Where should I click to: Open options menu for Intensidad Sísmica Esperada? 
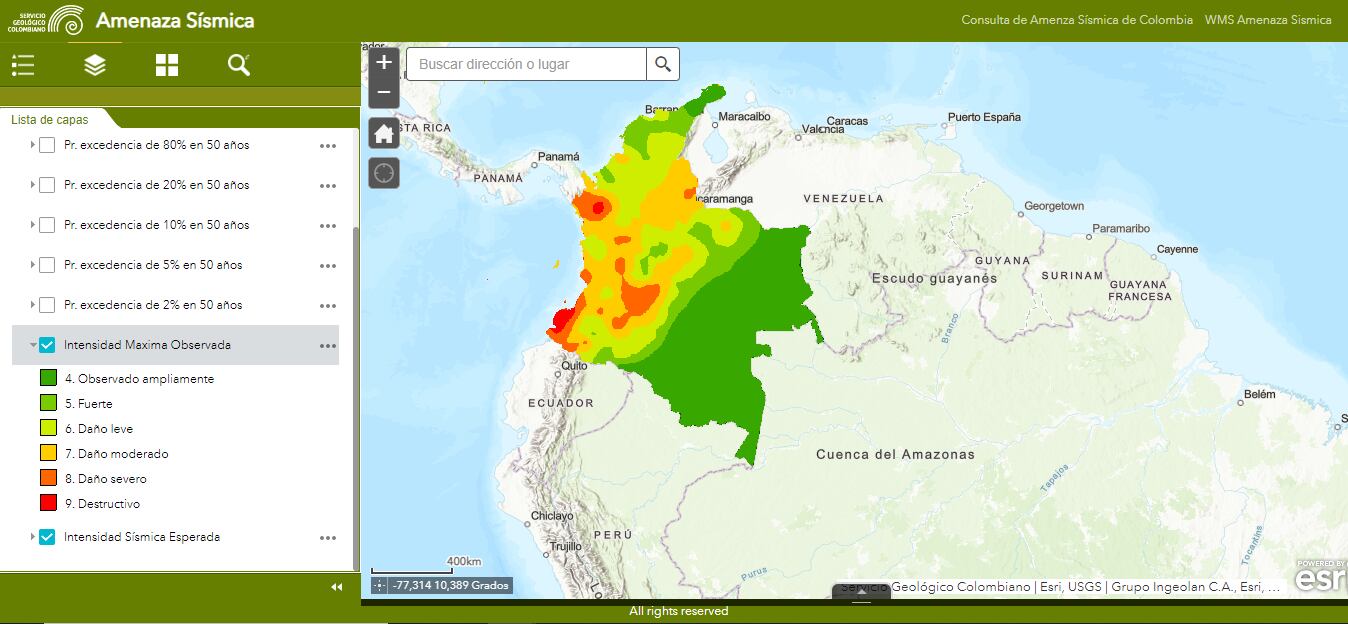coord(327,537)
